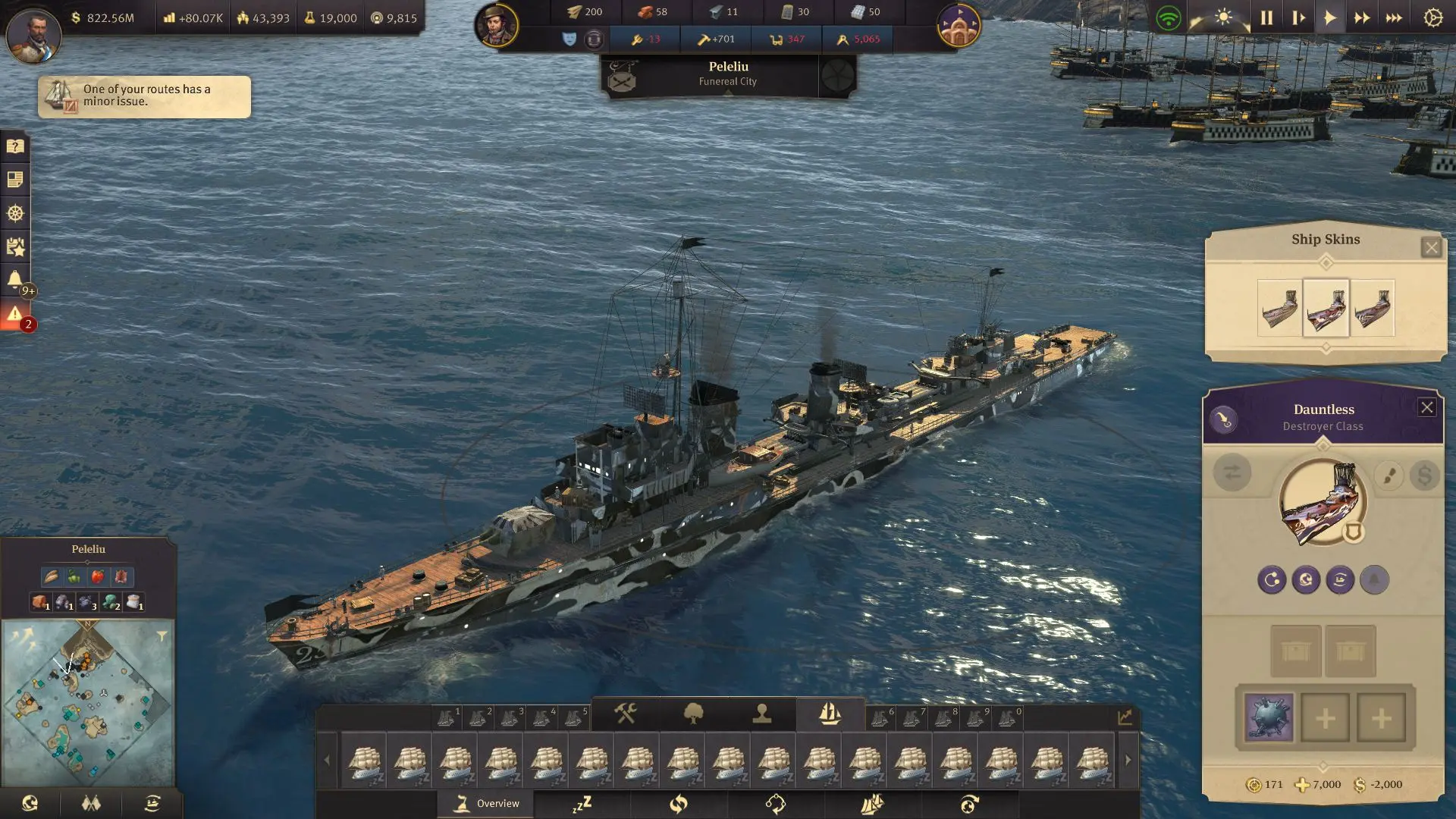Open the trade routes helm icon
The height and width of the screenshot is (819, 1456).
[x=15, y=213]
